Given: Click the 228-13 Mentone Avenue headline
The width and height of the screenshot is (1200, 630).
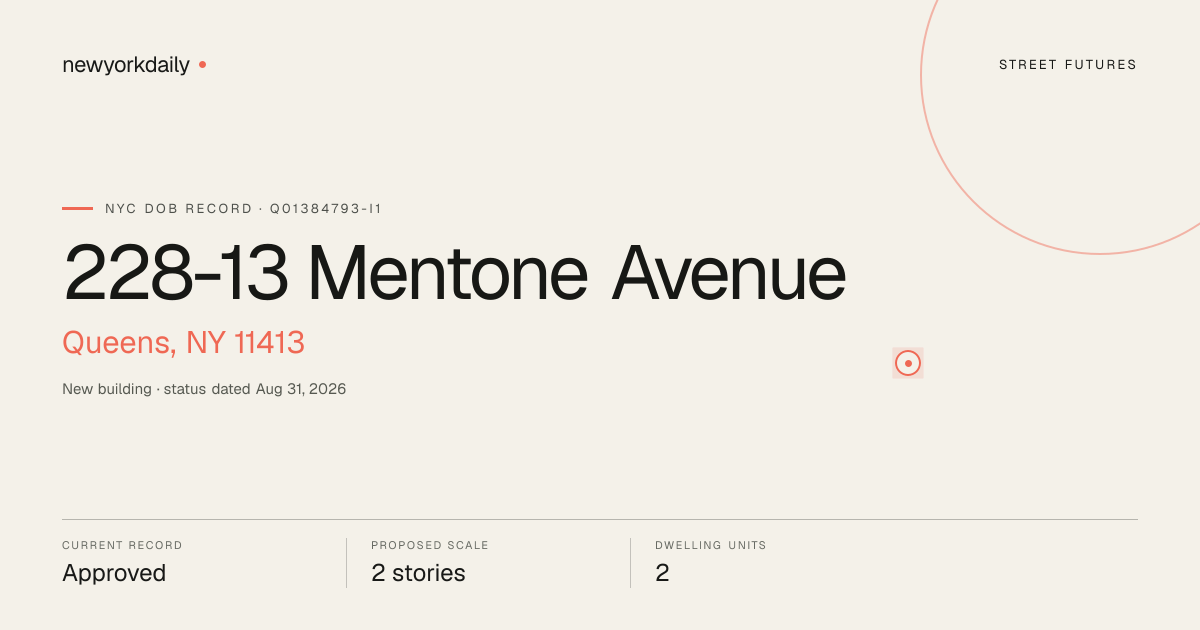Looking at the screenshot, I should click(x=455, y=273).
